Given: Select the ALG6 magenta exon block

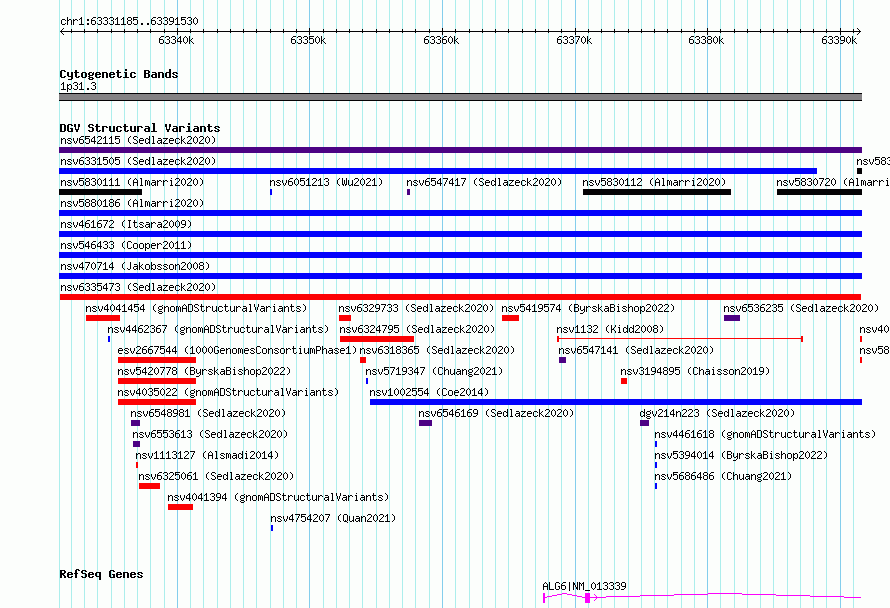Looking at the screenshot, I should coord(587,597).
